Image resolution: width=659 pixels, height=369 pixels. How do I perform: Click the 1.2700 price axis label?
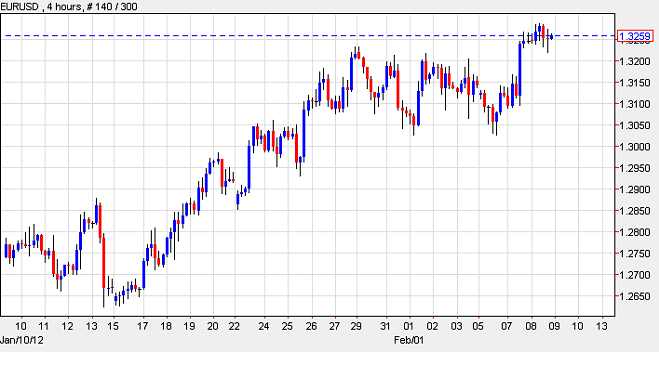[x=635, y=275]
